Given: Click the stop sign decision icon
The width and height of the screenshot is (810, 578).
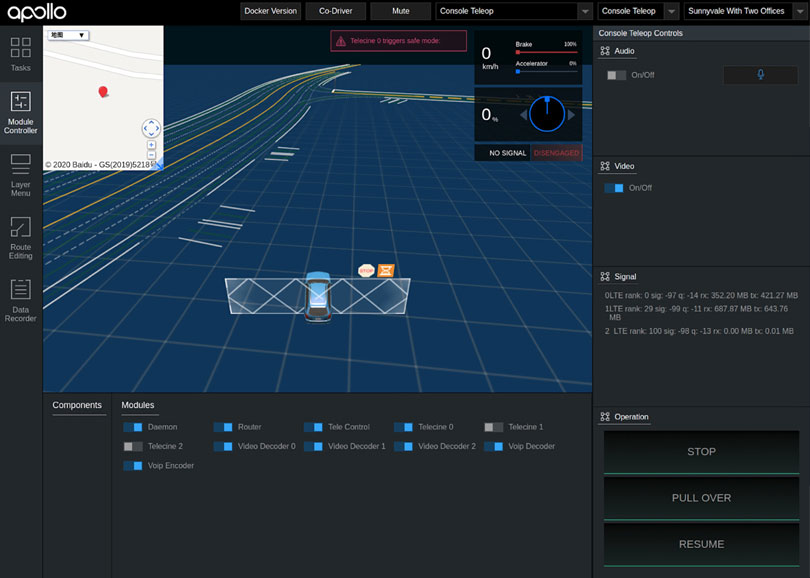Looking at the screenshot, I should point(366,270).
